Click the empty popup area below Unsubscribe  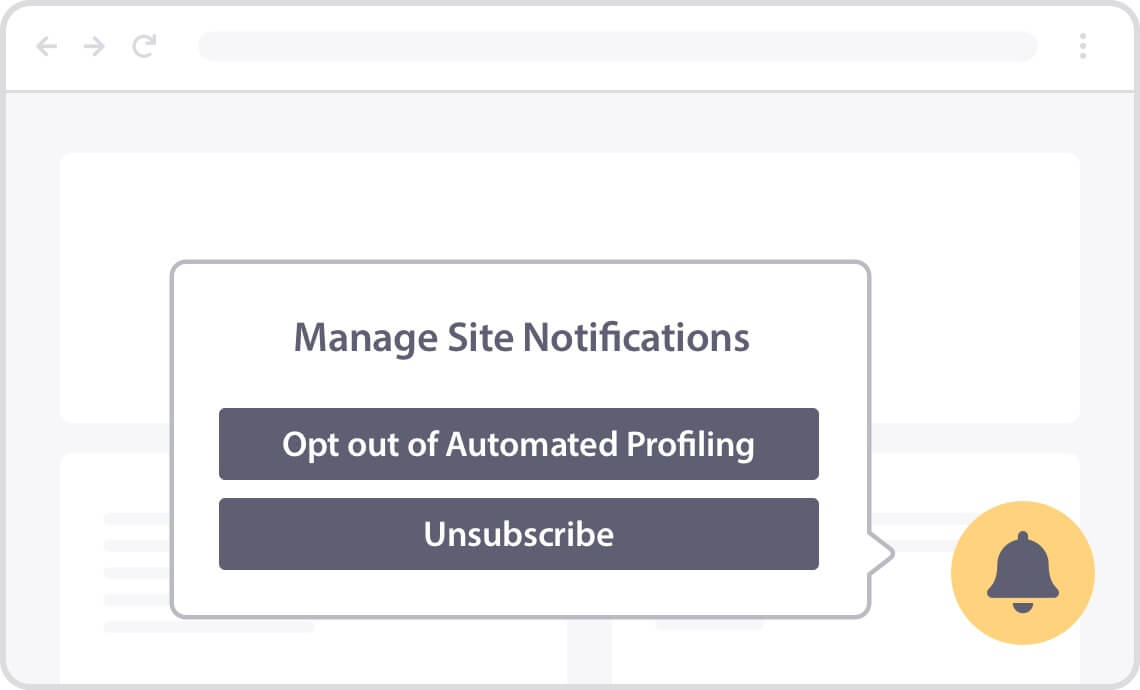click(x=520, y=592)
